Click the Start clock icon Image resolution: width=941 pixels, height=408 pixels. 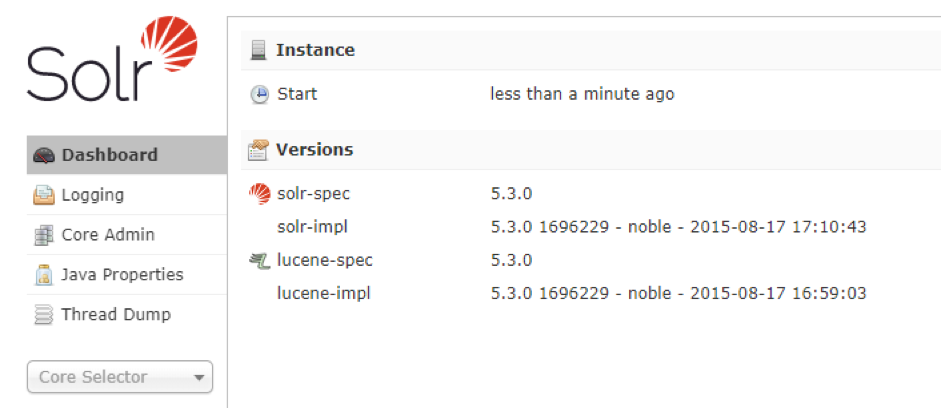coord(259,94)
